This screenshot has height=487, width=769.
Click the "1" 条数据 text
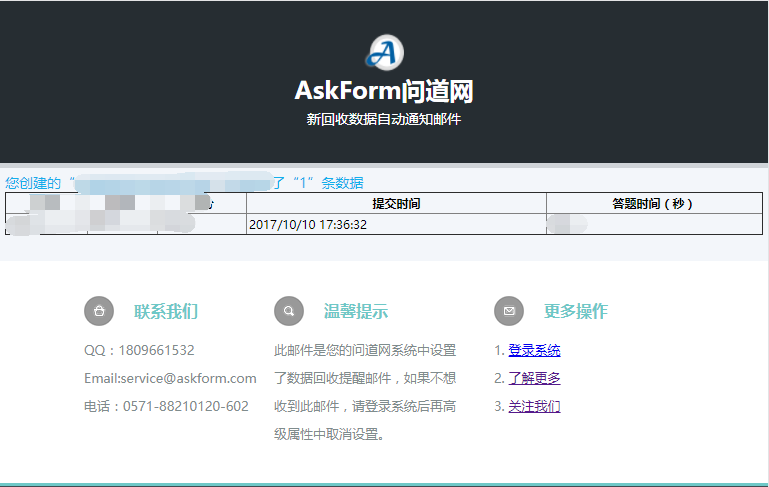(329, 183)
